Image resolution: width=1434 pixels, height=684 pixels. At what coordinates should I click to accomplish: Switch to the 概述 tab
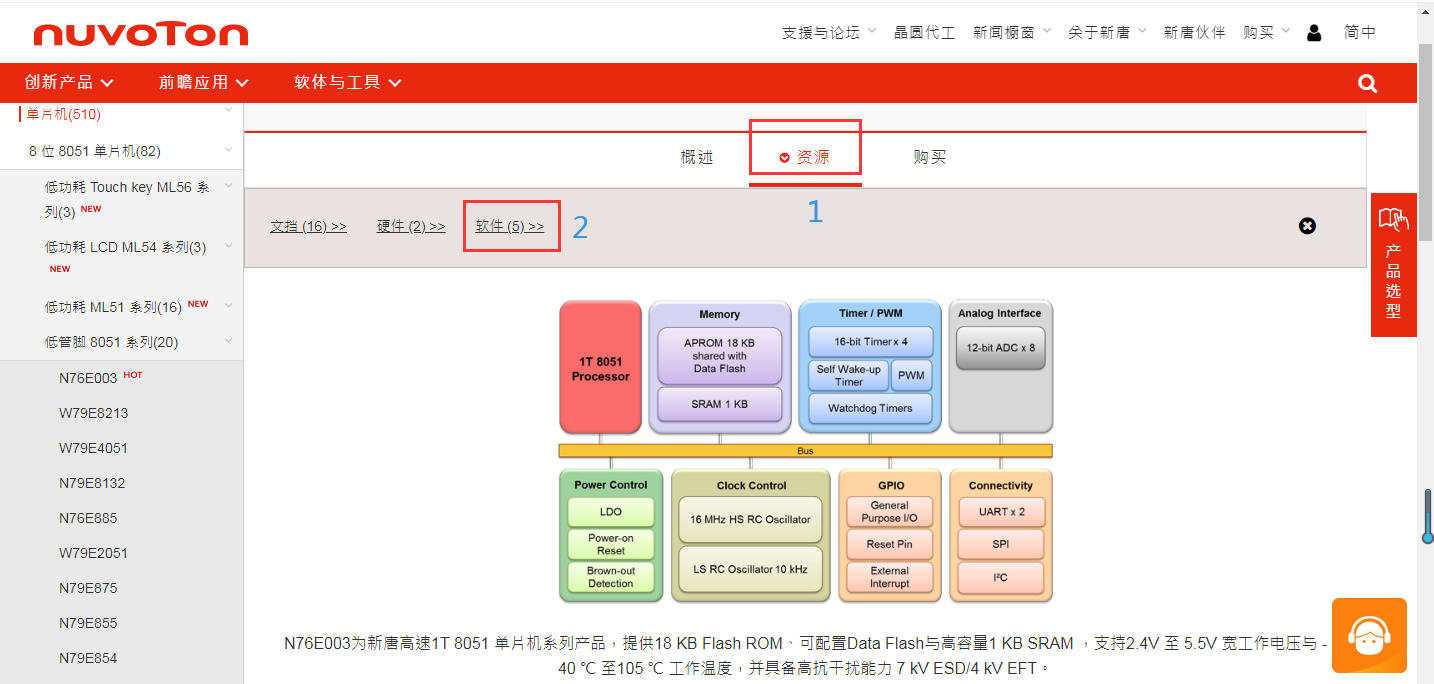tap(696, 156)
